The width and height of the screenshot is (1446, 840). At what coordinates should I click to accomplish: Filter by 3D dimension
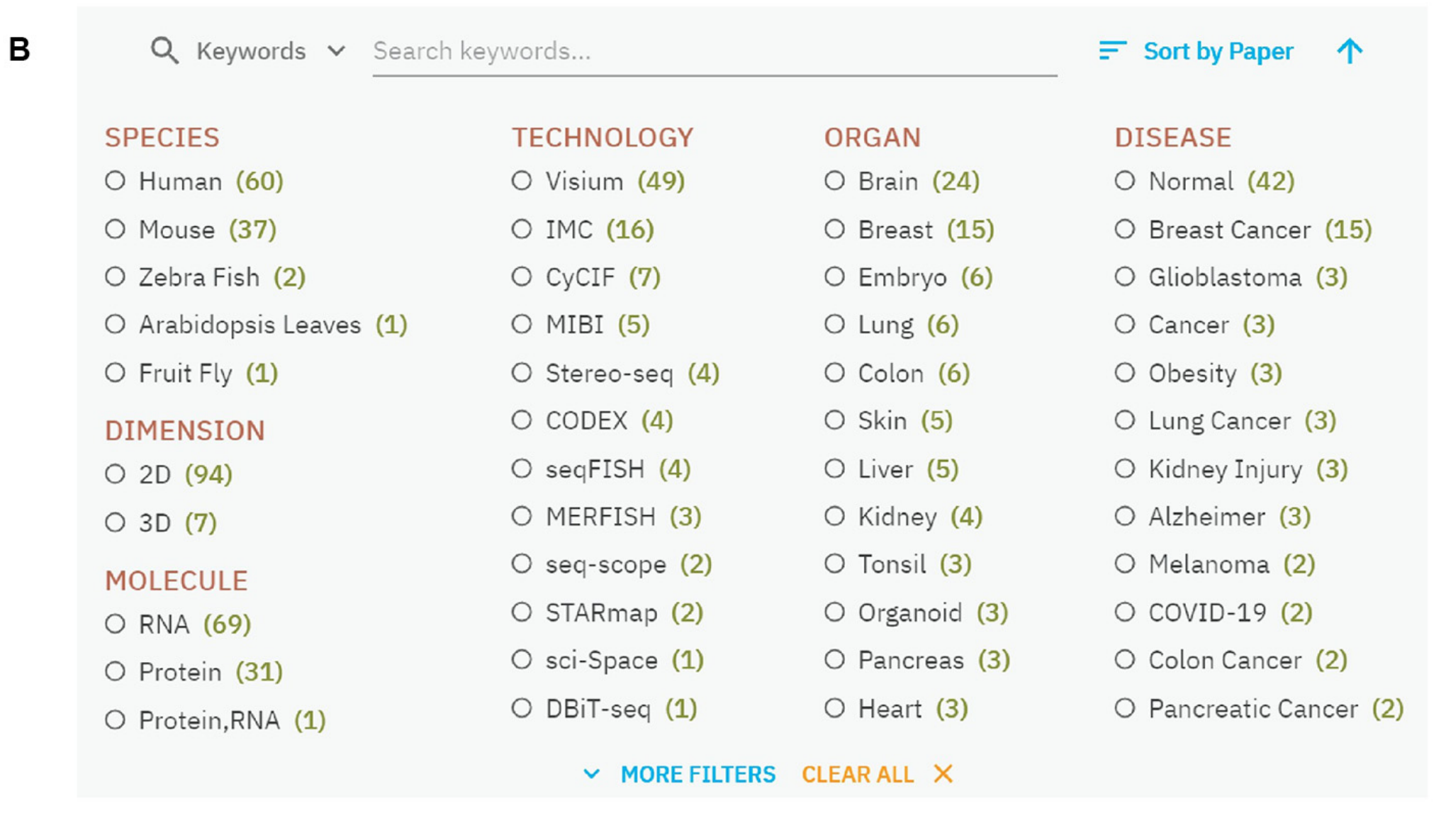(116, 522)
